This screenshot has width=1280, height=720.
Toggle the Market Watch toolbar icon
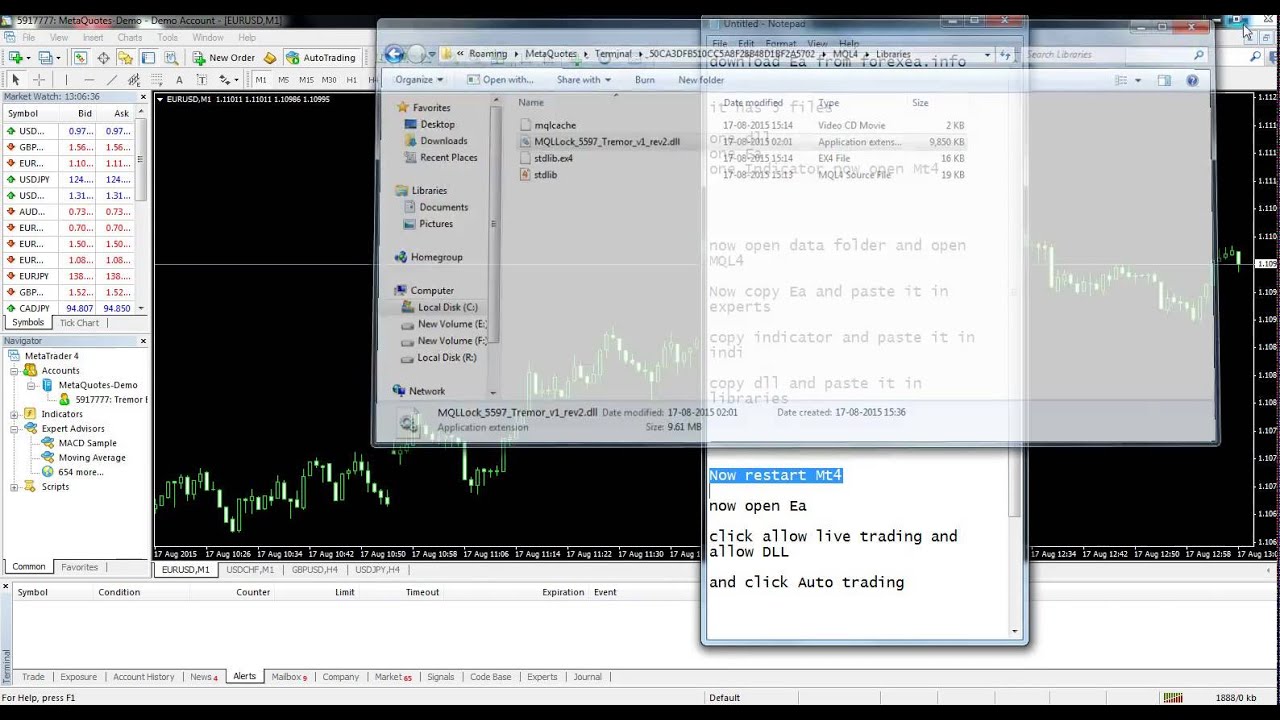click(x=81, y=58)
